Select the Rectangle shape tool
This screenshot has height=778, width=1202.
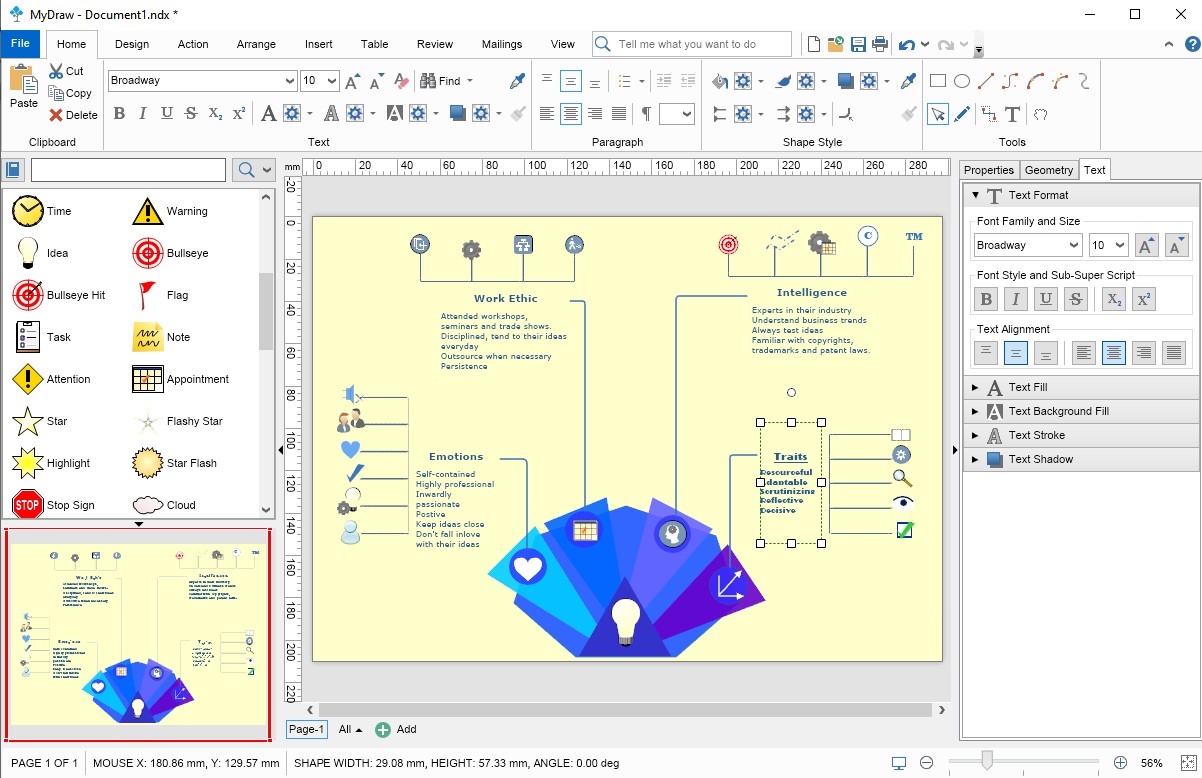938,81
